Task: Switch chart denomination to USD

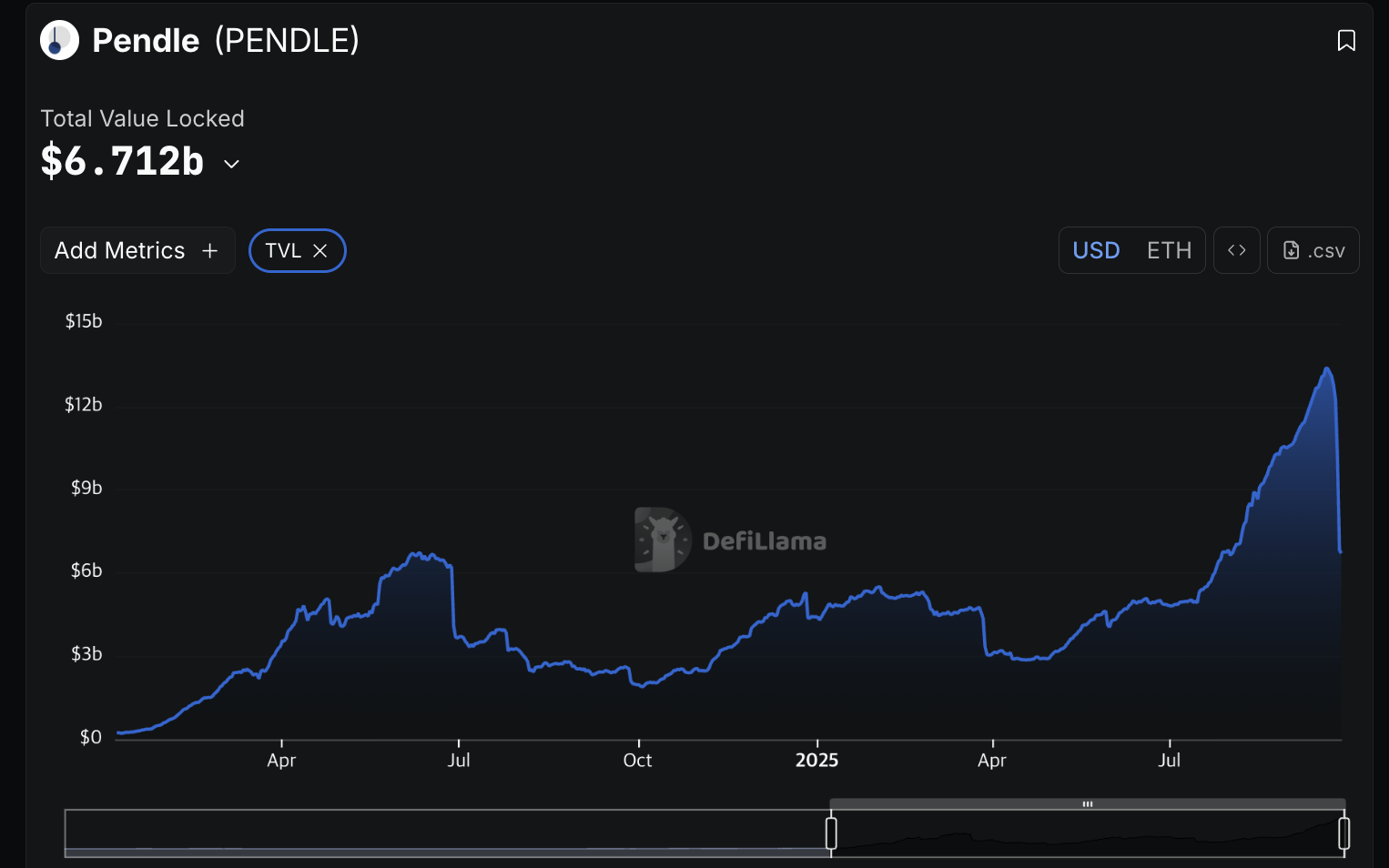Action: (x=1096, y=250)
